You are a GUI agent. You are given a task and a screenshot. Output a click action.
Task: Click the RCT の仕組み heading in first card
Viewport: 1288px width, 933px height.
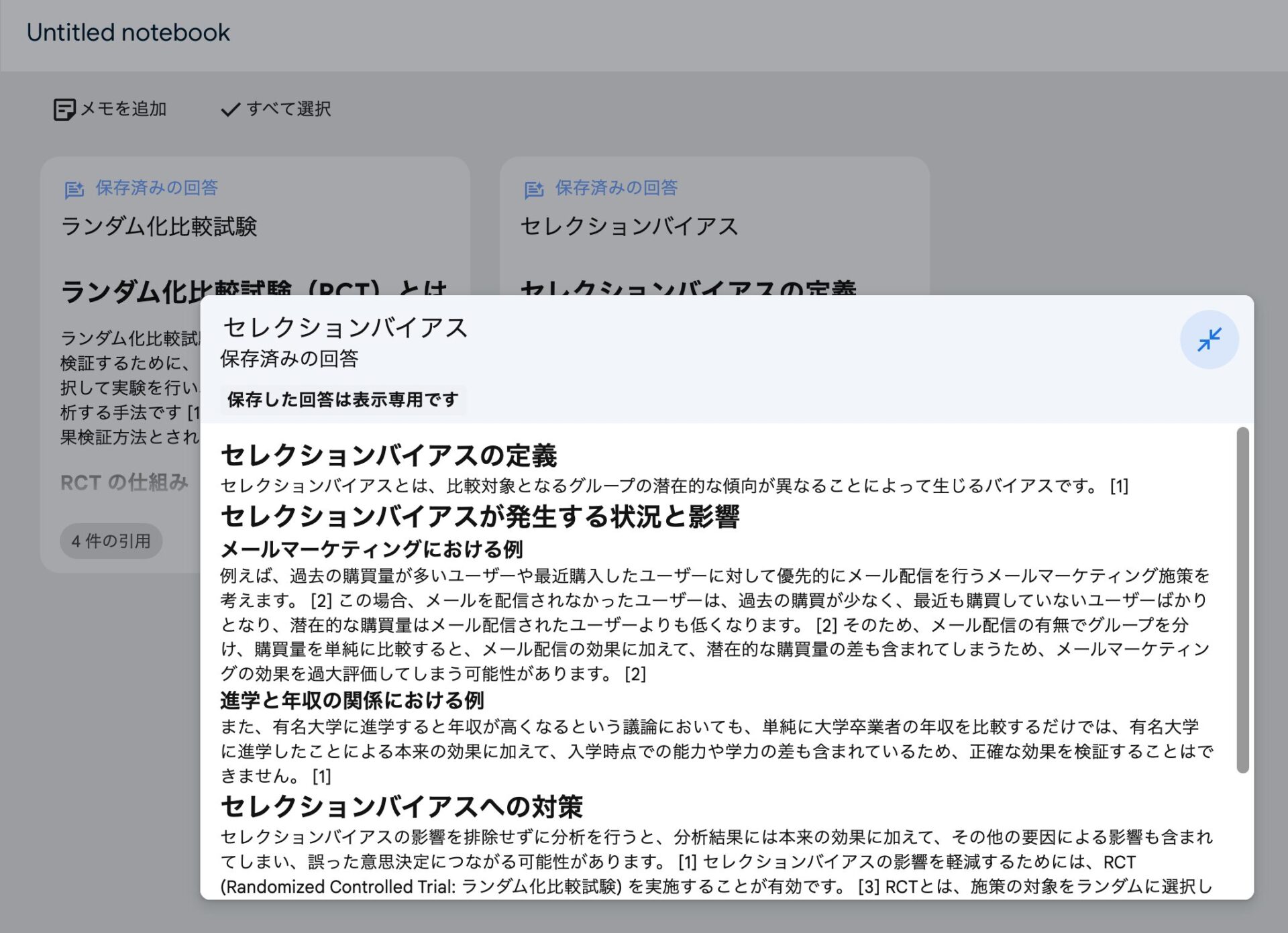[x=124, y=482]
